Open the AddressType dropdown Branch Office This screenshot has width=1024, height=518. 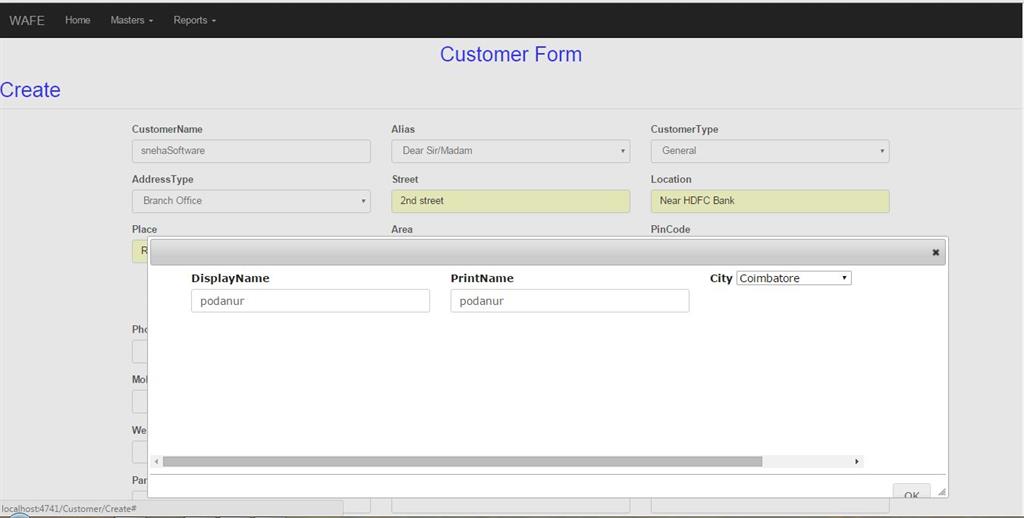(x=251, y=201)
